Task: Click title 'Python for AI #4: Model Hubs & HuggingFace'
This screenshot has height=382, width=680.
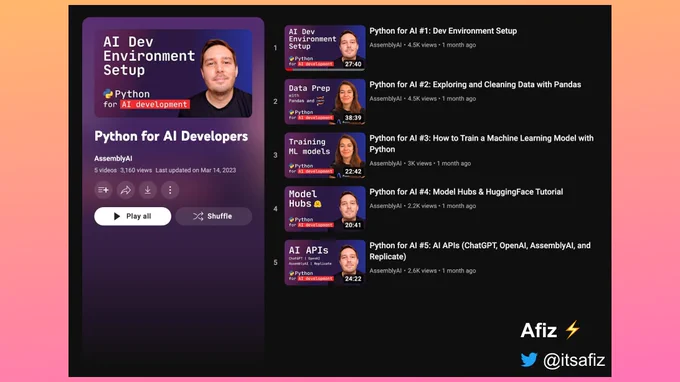Action: tap(466, 192)
